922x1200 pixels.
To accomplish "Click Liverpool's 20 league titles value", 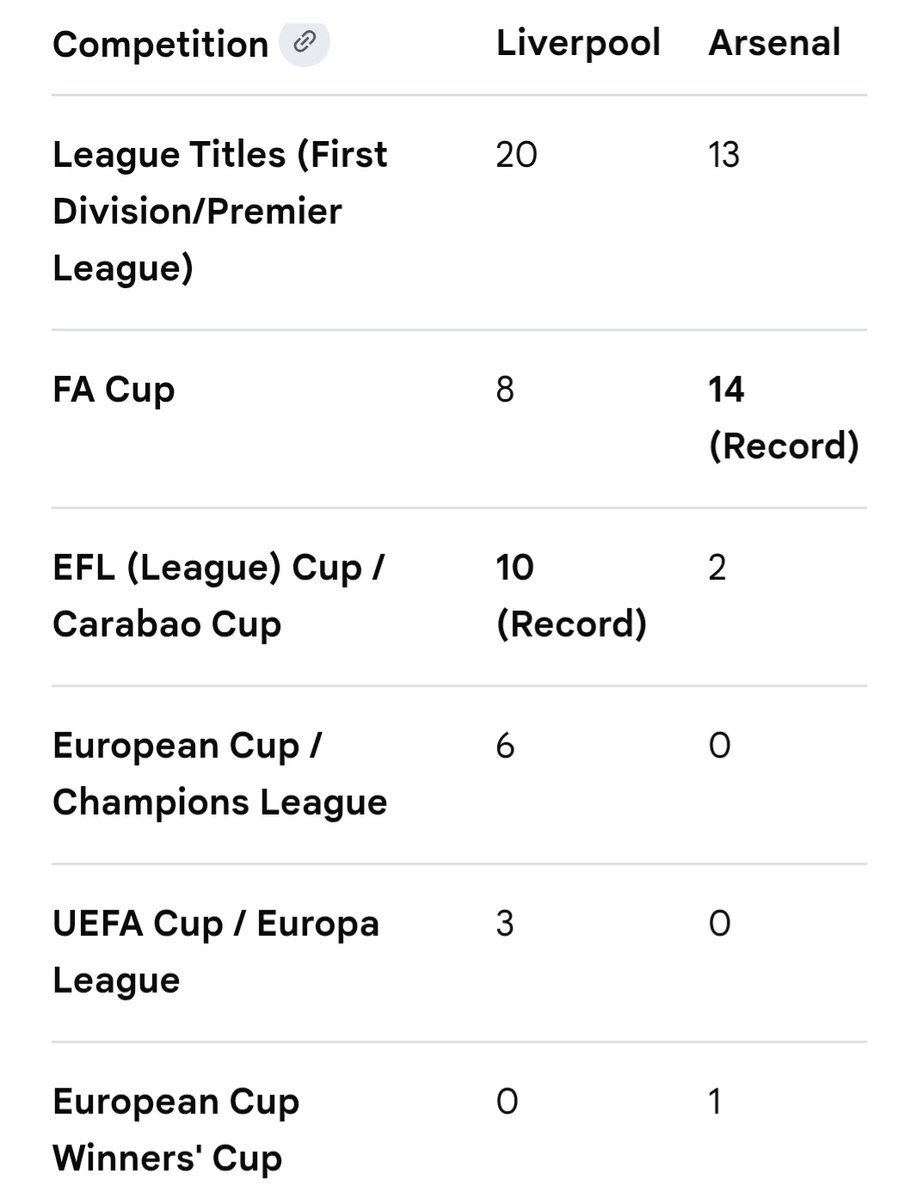I will [517, 155].
